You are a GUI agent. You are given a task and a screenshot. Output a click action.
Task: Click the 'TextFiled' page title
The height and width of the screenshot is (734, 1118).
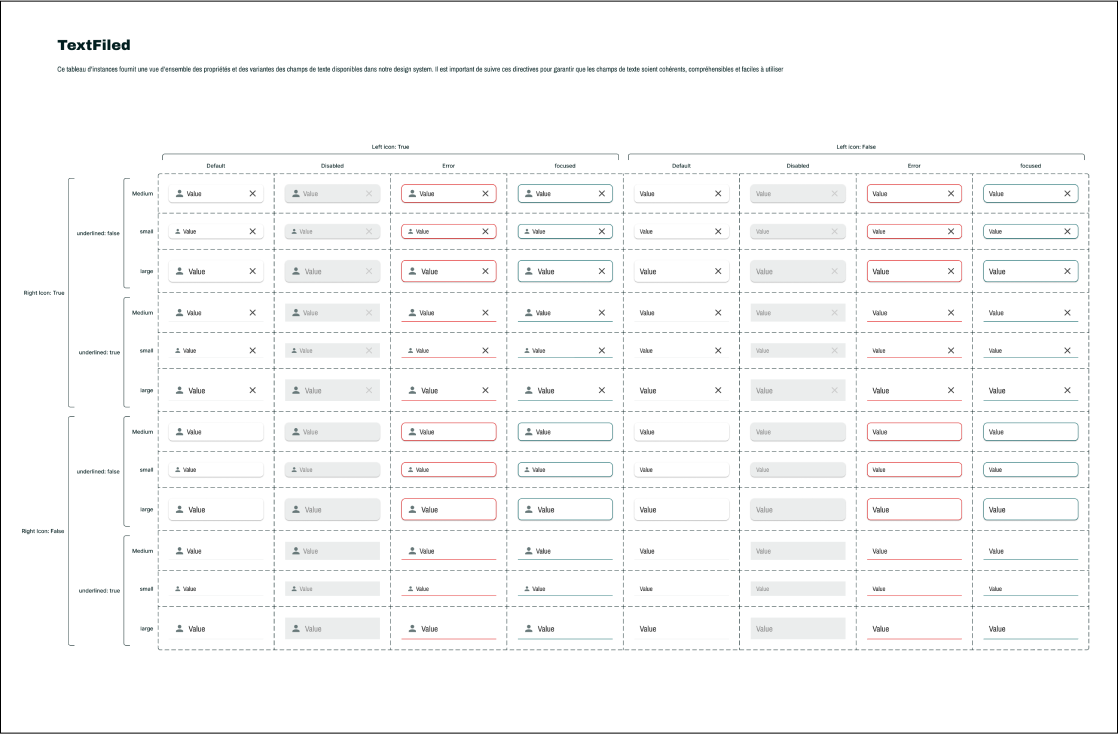[x=94, y=45]
